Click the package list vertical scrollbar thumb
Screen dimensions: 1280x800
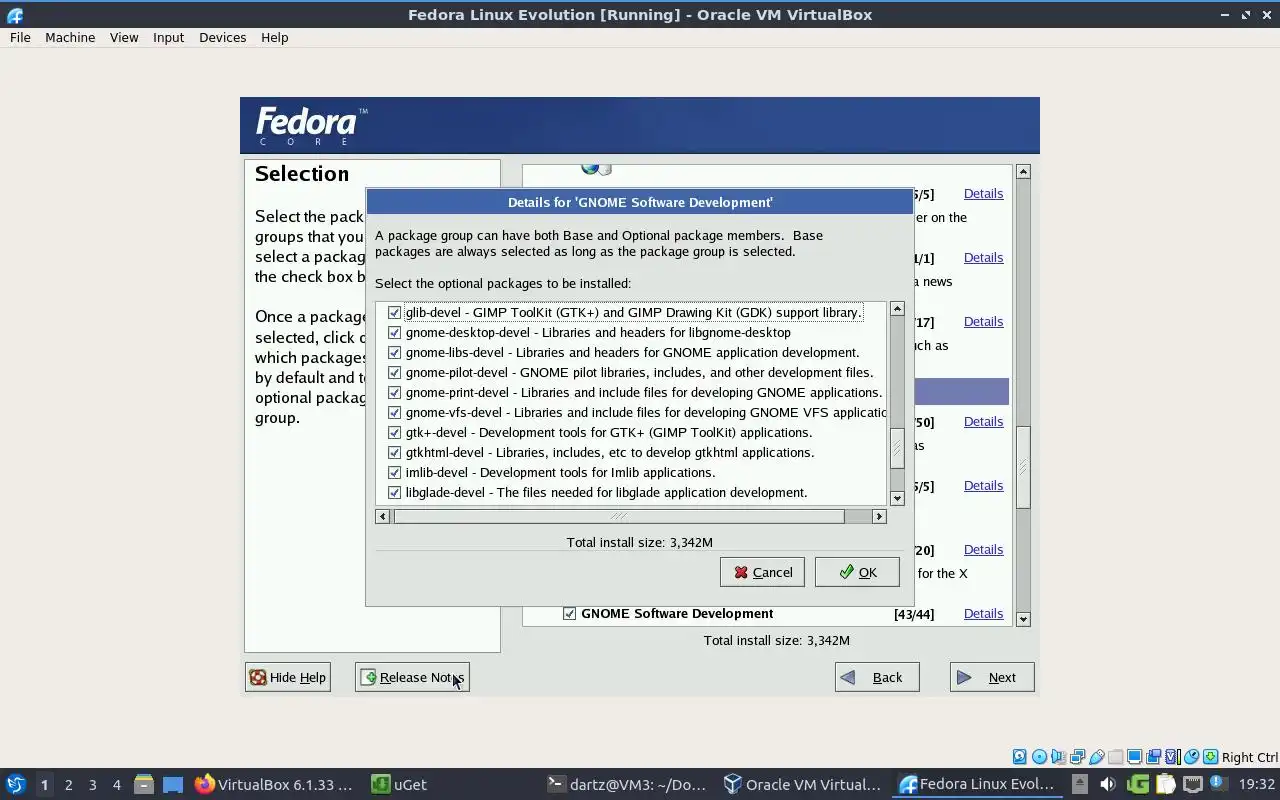pyautogui.click(x=897, y=448)
